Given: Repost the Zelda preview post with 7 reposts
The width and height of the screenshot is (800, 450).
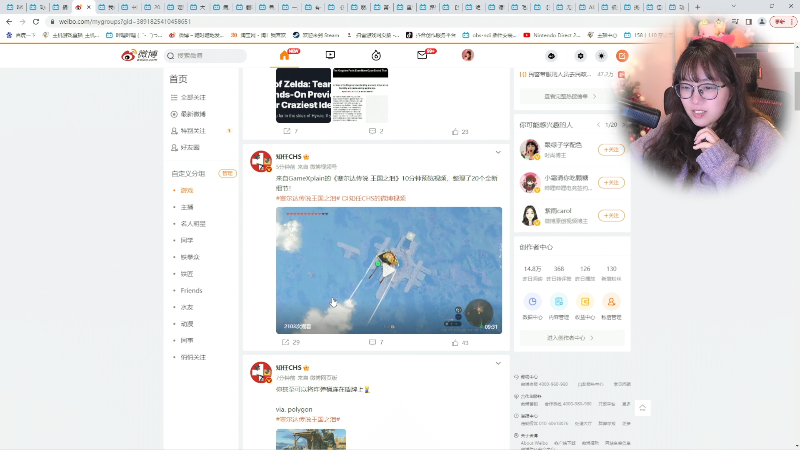Looking at the screenshot, I should tap(290, 131).
